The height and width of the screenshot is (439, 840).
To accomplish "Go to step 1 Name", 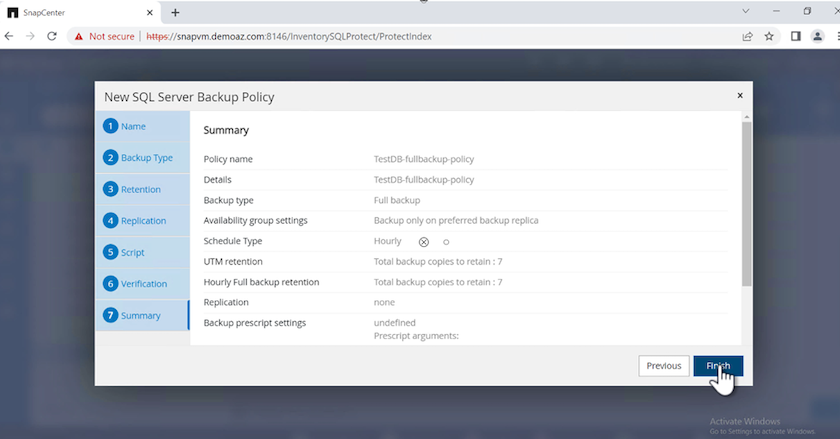I will (142, 126).
